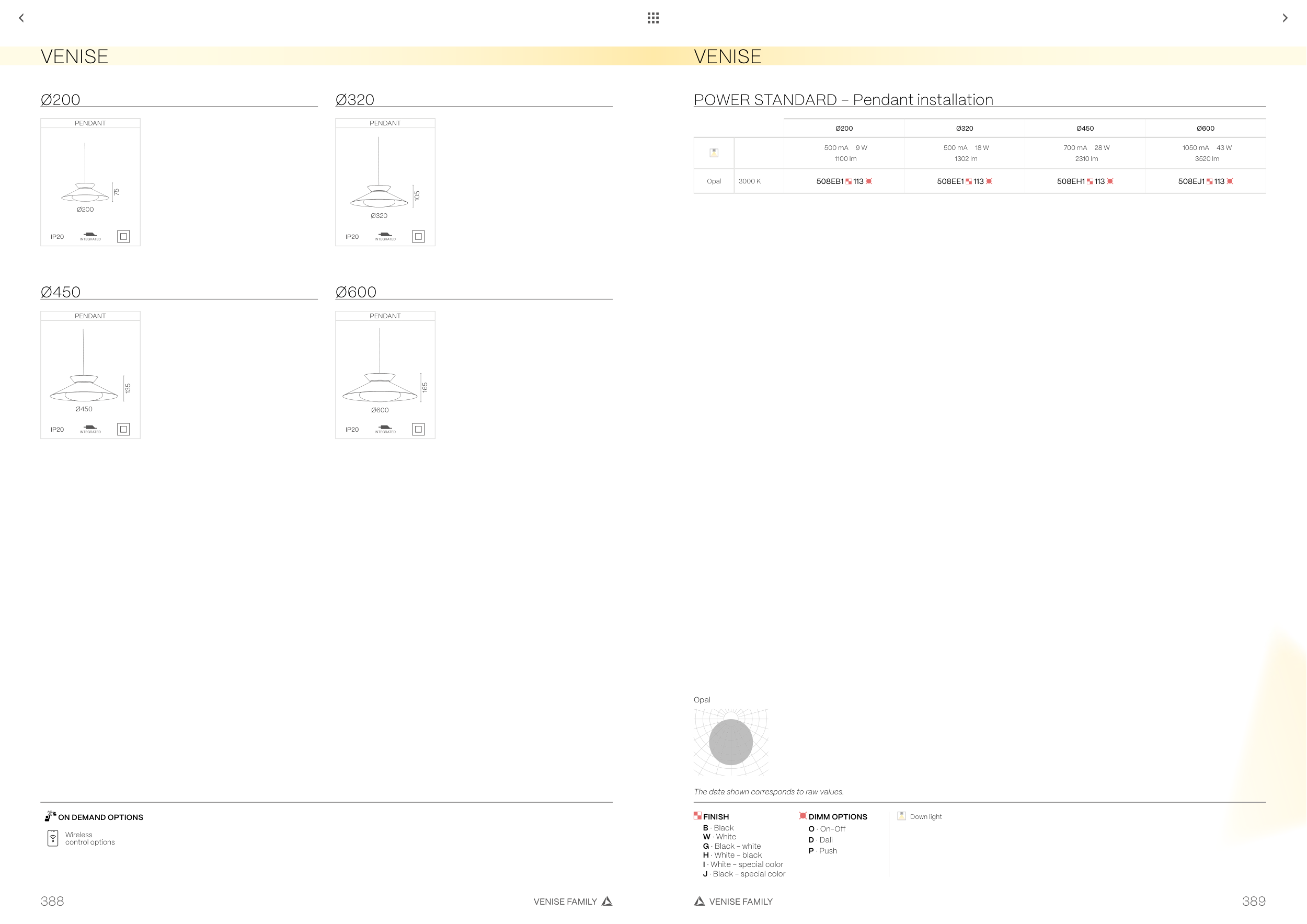The height and width of the screenshot is (924, 1307).
Task: Click the red Finish legend icon
Action: coord(697,816)
